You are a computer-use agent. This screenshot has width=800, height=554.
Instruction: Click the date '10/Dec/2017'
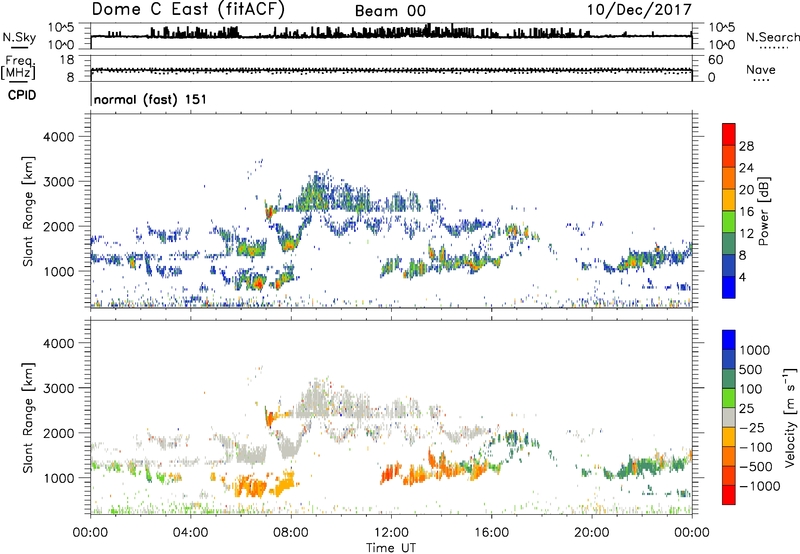[x=639, y=10]
